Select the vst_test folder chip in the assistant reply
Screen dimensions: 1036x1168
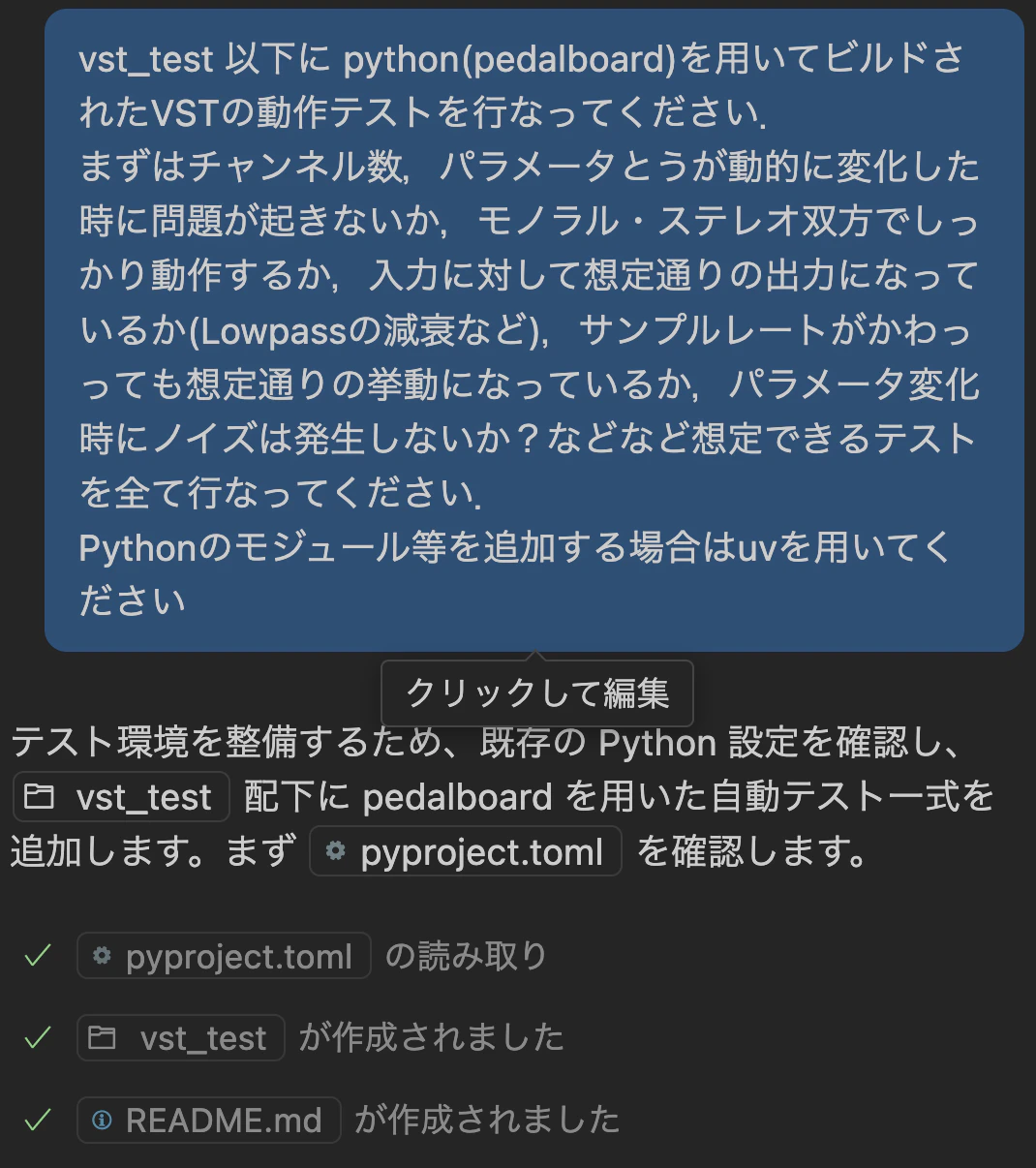[x=120, y=796]
